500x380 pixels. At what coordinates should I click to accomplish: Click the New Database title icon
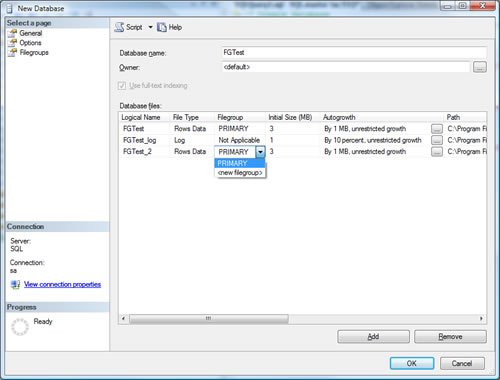9,9
